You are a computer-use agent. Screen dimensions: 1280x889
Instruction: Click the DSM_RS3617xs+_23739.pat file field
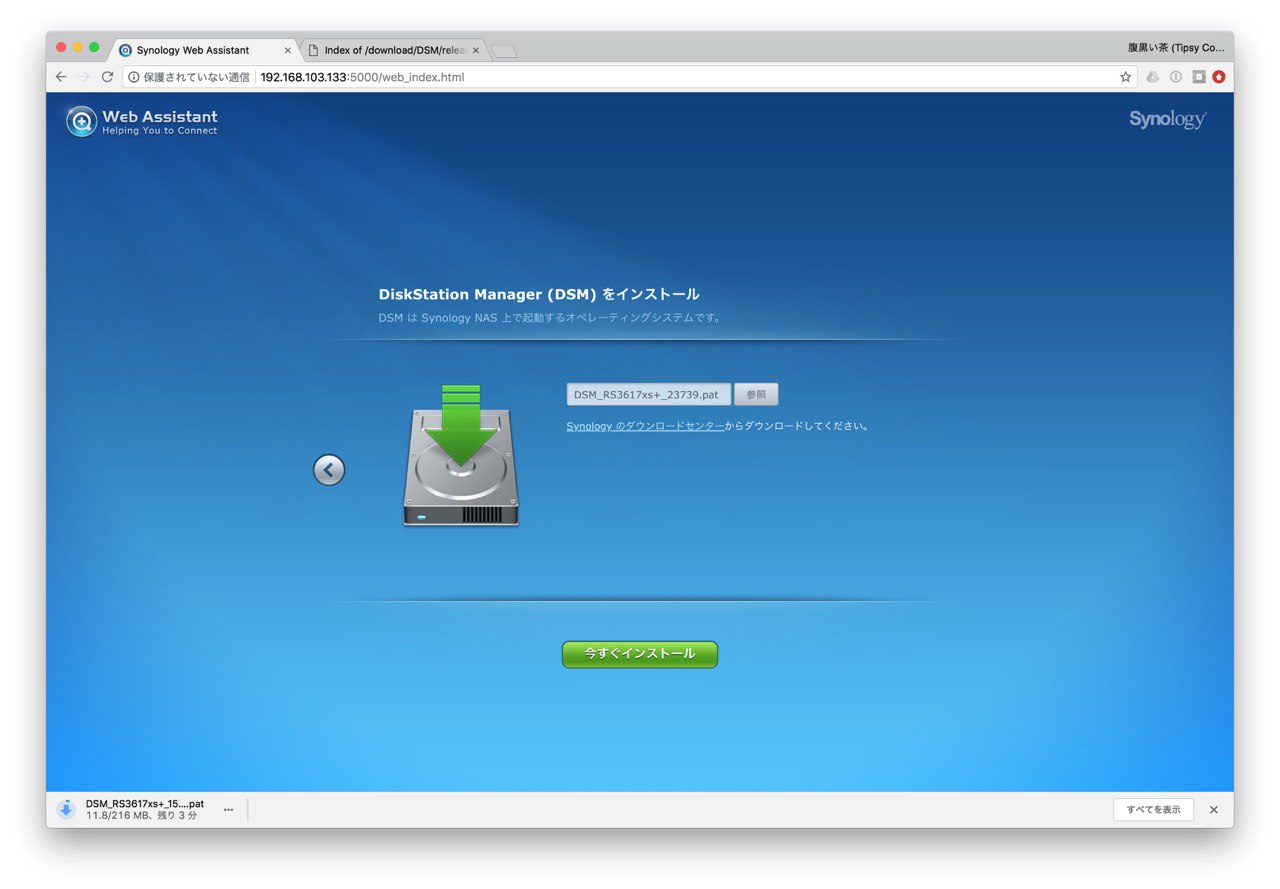click(x=649, y=395)
